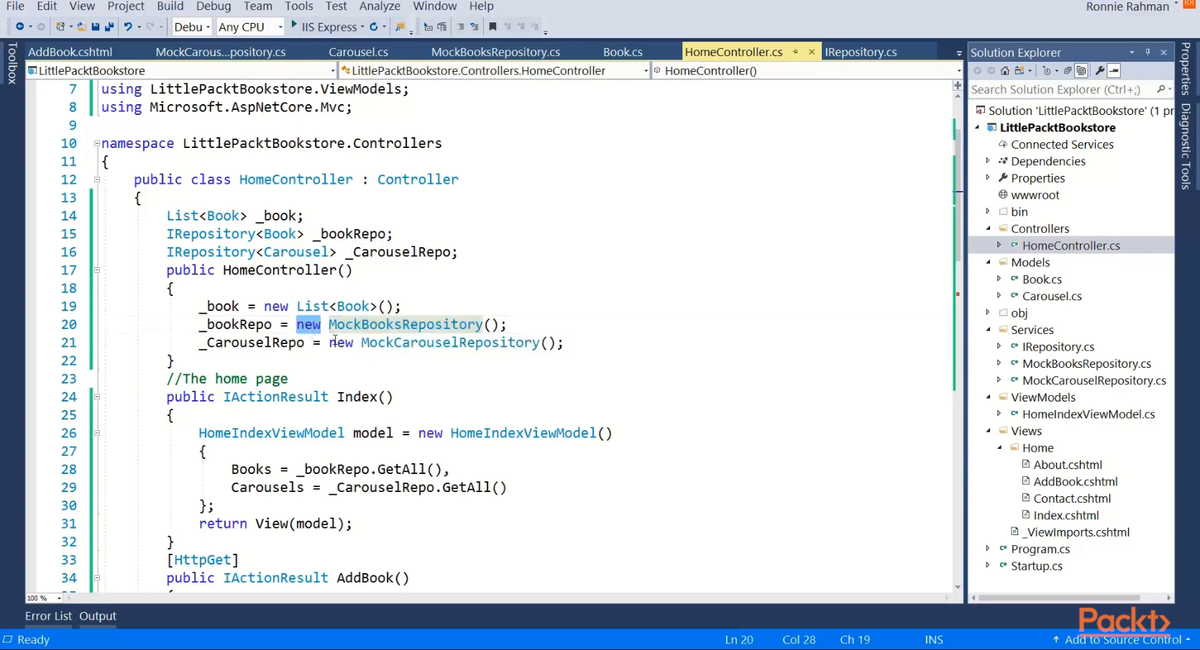Open the HomeController() member dropdown

[959, 71]
